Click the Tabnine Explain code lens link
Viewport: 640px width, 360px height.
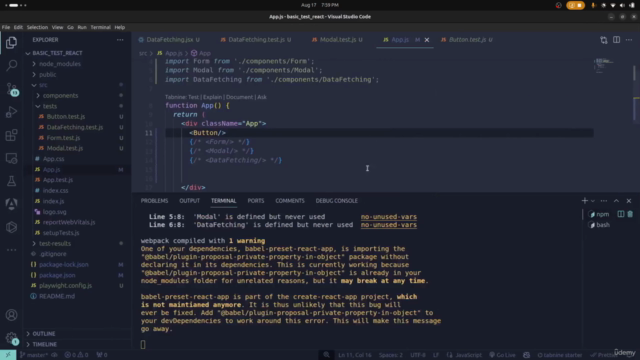(x=212, y=97)
